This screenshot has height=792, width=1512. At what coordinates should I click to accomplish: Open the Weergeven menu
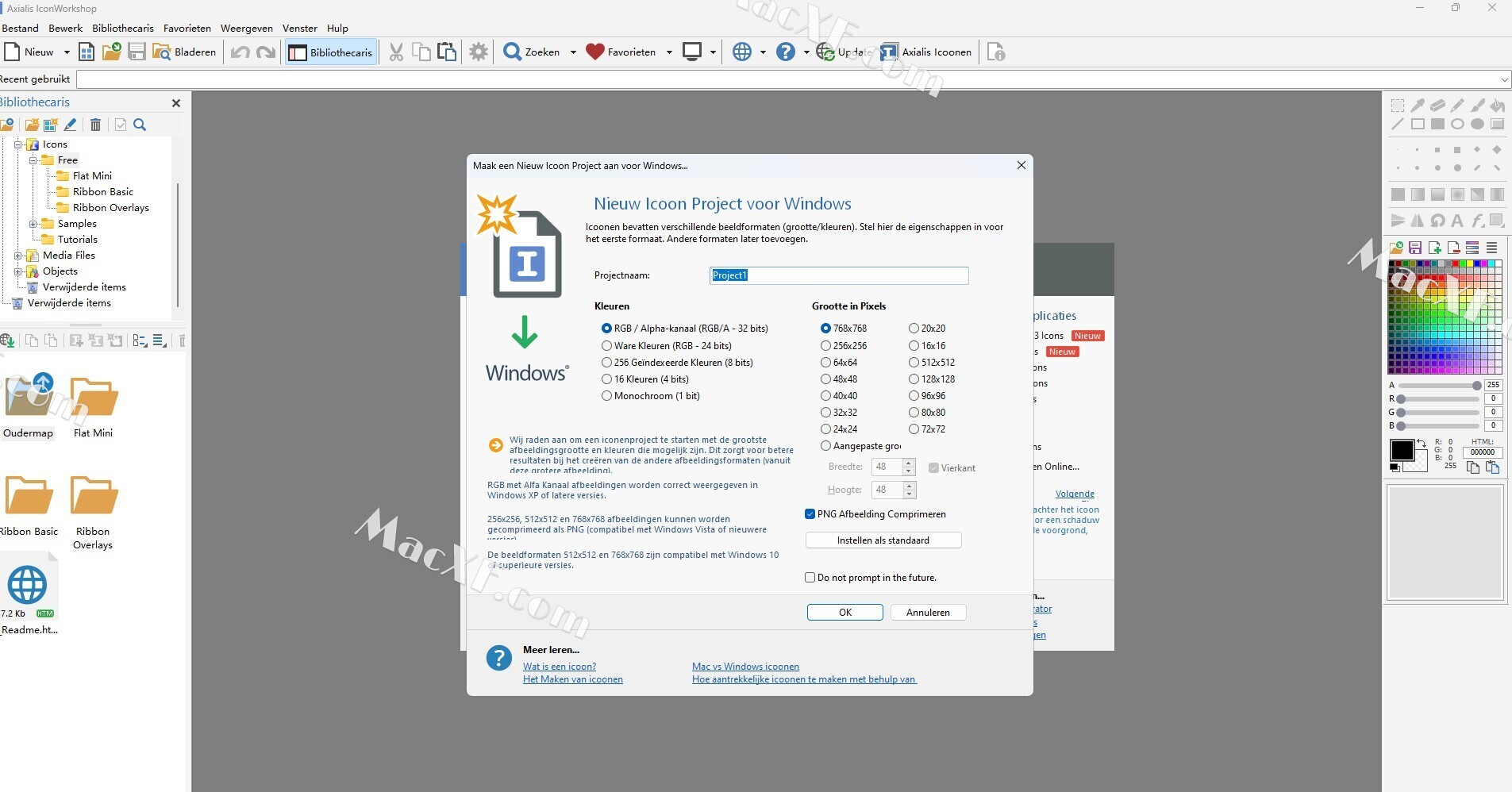coord(247,28)
